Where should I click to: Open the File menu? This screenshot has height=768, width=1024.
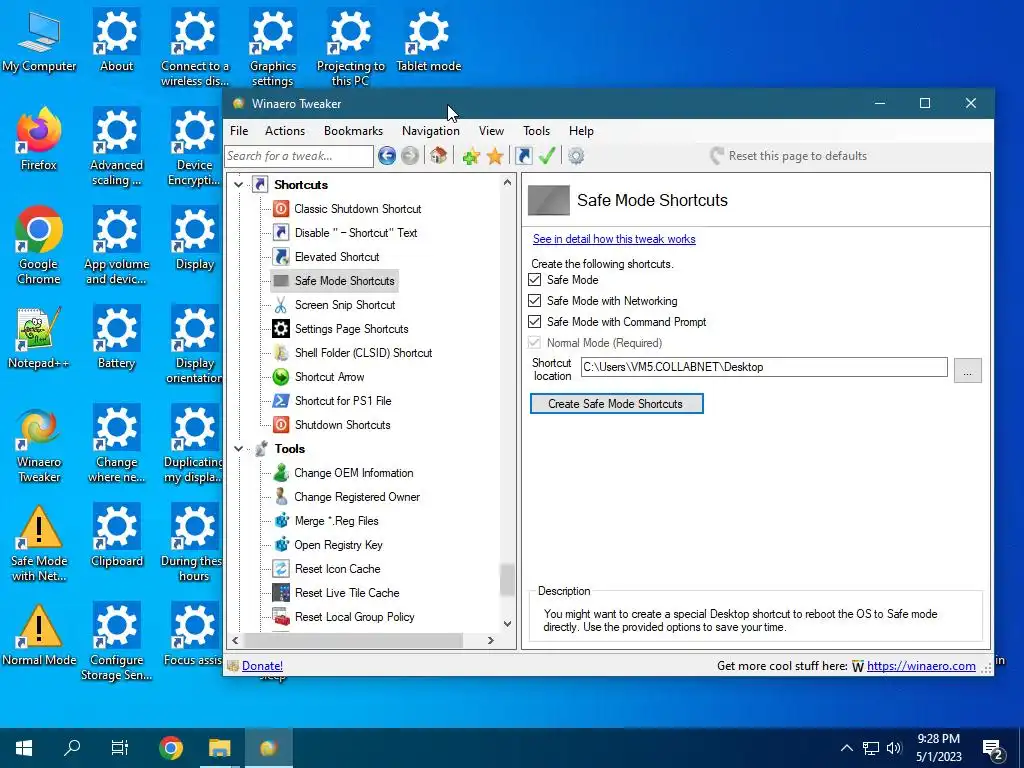(x=239, y=131)
